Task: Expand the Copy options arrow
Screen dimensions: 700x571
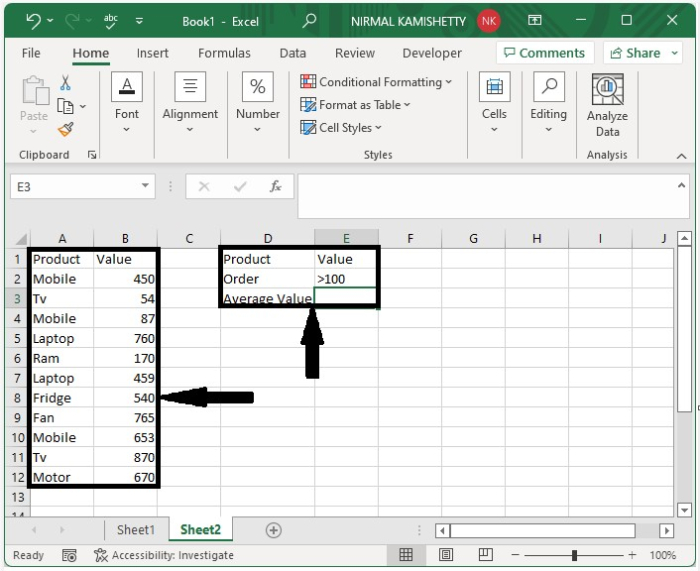Action: (83, 106)
